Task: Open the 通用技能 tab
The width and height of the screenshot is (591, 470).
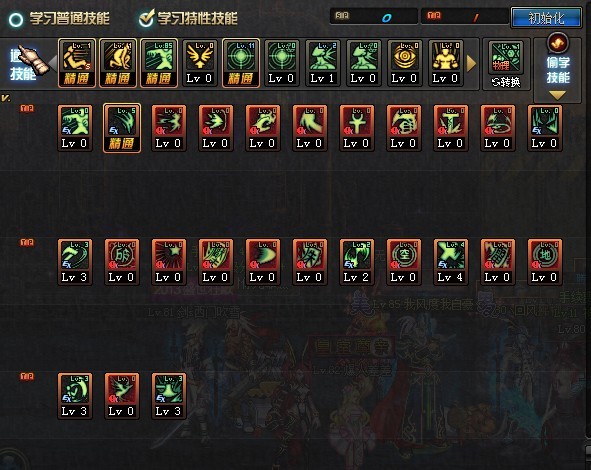Action: 23,64
